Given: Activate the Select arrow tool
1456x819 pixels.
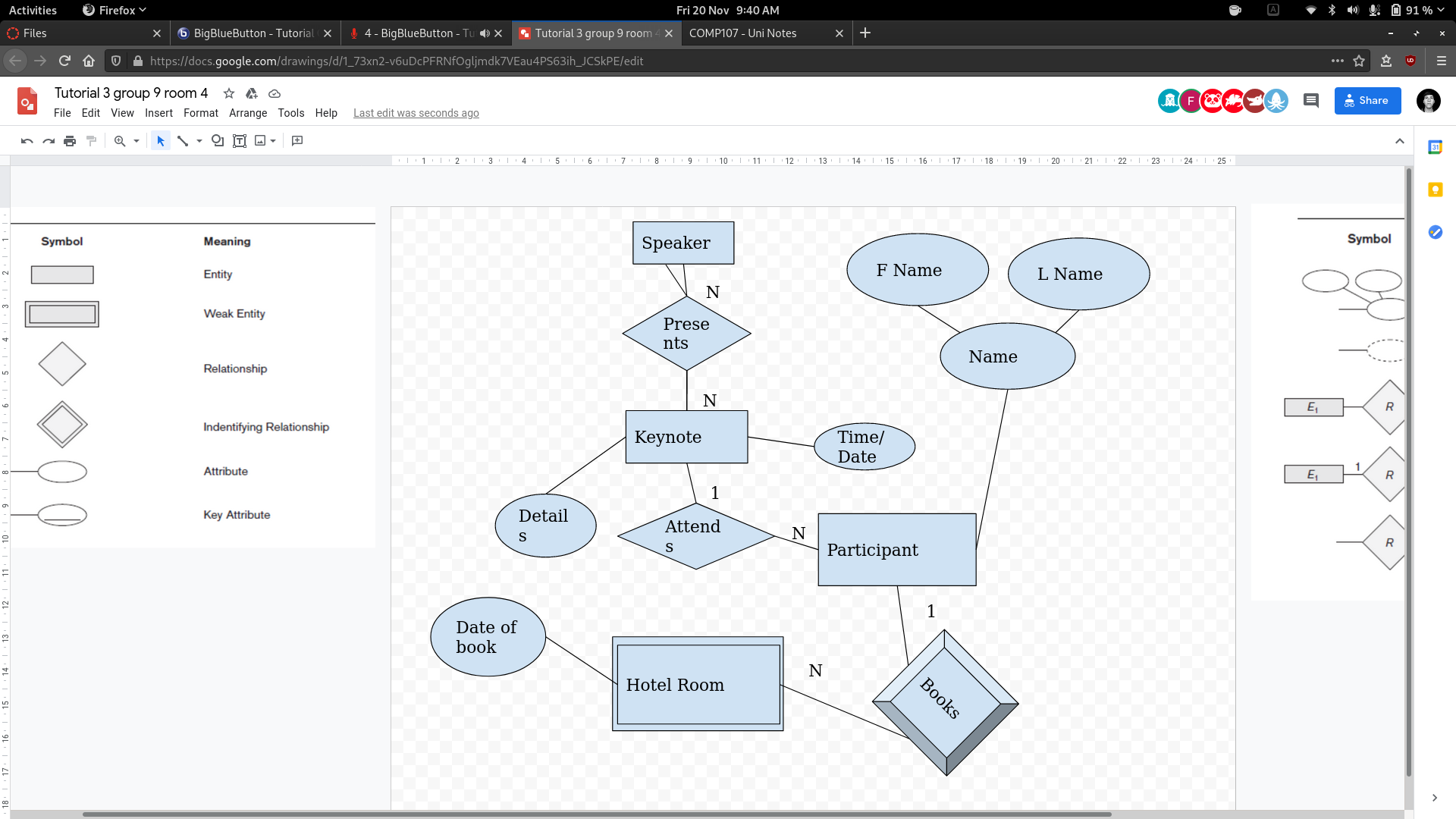Looking at the screenshot, I should pyautogui.click(x=160, y=141).
